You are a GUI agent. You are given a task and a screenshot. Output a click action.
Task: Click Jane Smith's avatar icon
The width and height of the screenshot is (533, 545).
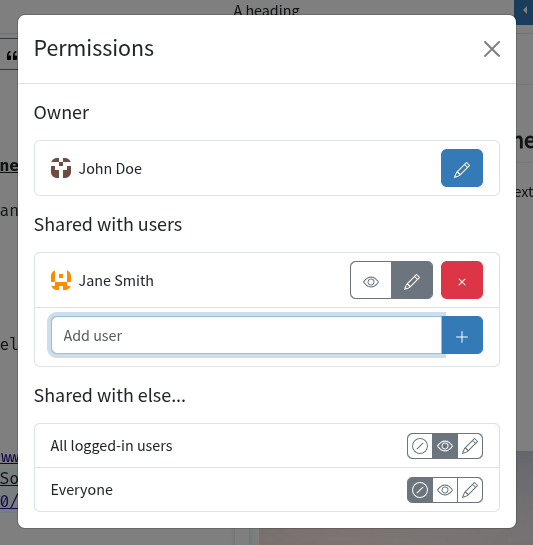coord(61,280)
